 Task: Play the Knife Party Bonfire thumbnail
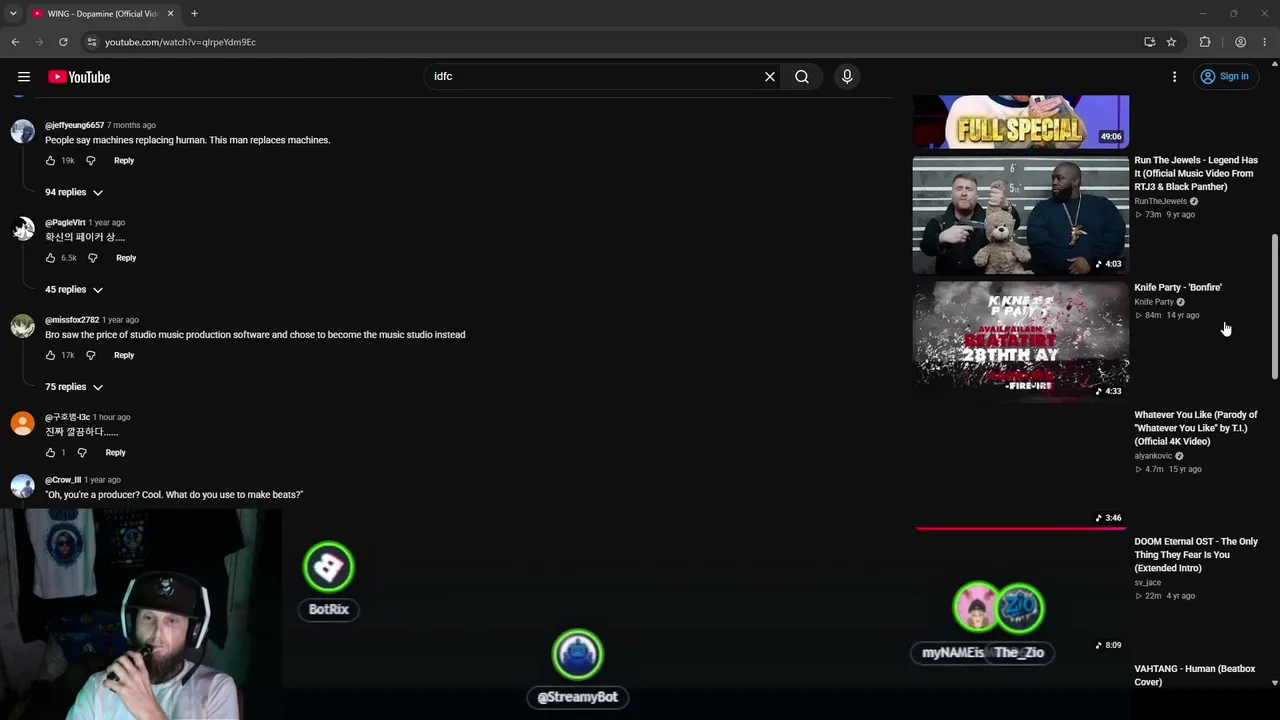click(x=1021, y=342)
